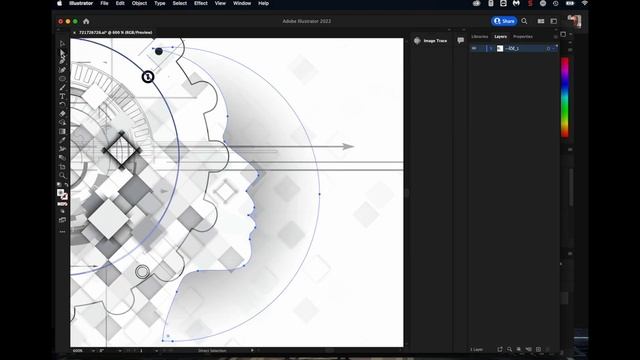This screenshot has height=360, width=640.
Task: Click the Edit Toolbar three-dots icon
Action: coord(62,232)
